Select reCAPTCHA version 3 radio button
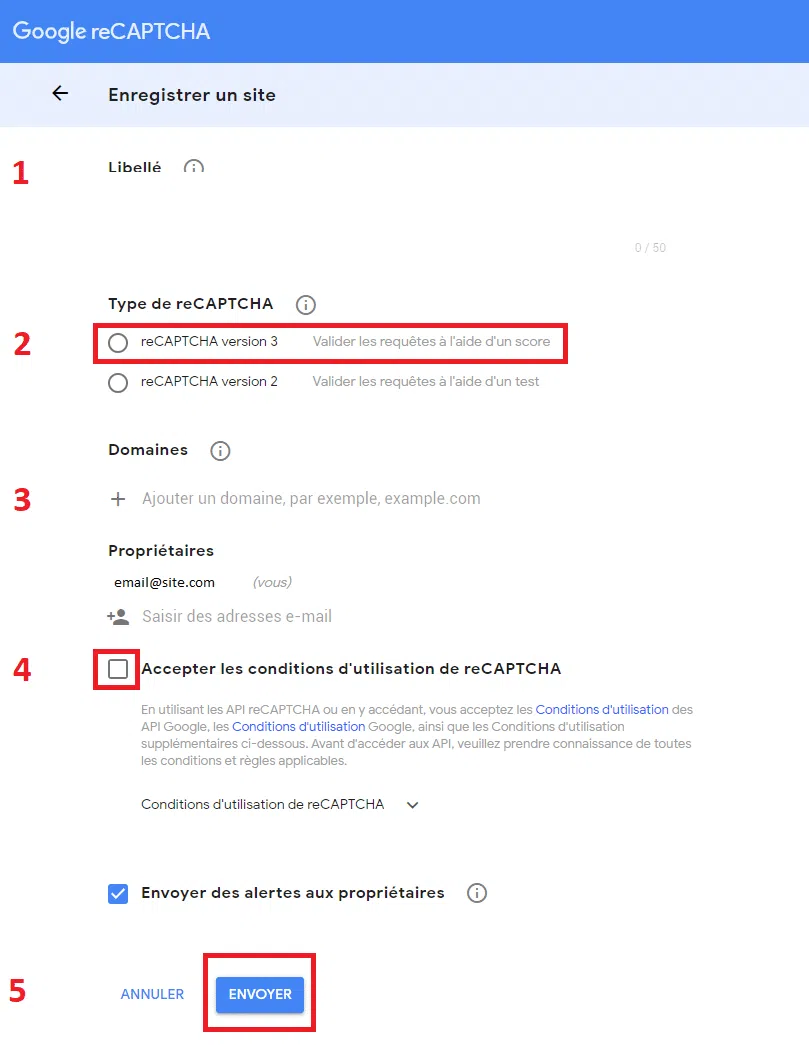The image size is (809, 1045). click(118, 343)
